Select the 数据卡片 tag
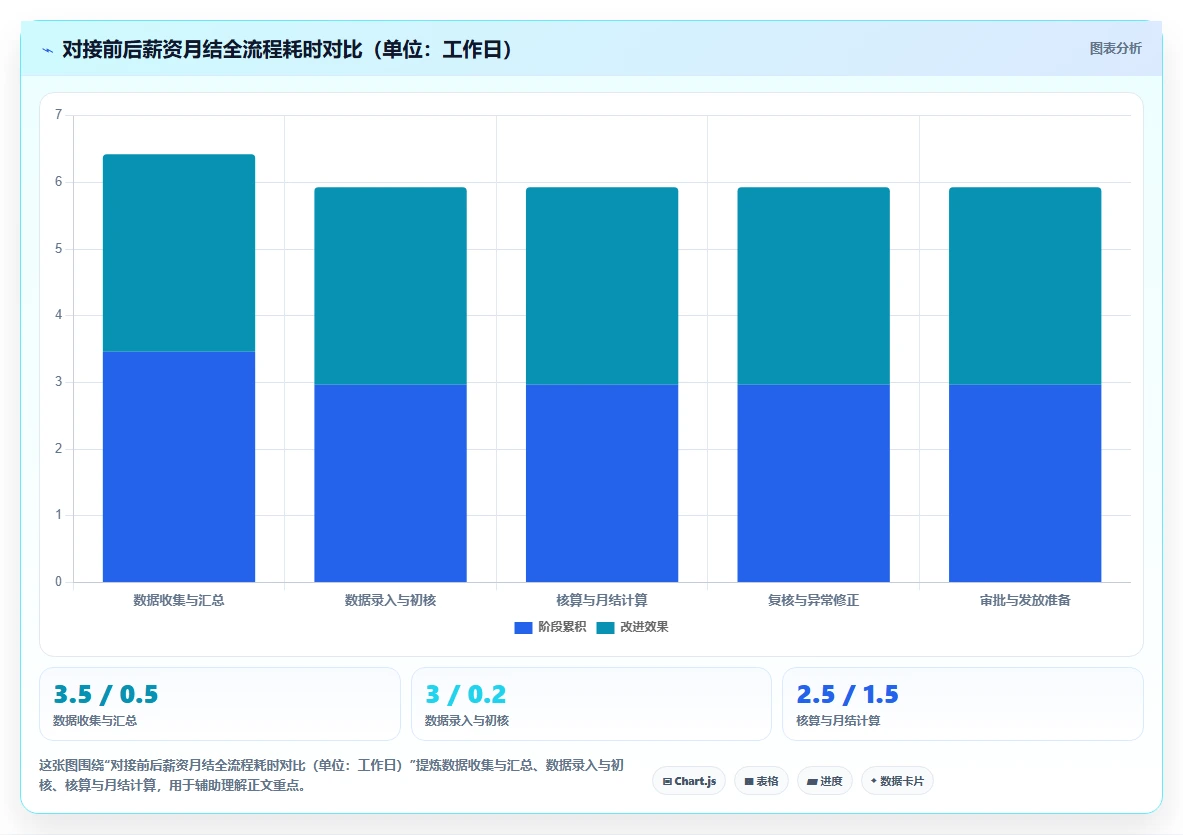Screen dimensions: 1183x835 pyautogui.click(x=897, y=781)
